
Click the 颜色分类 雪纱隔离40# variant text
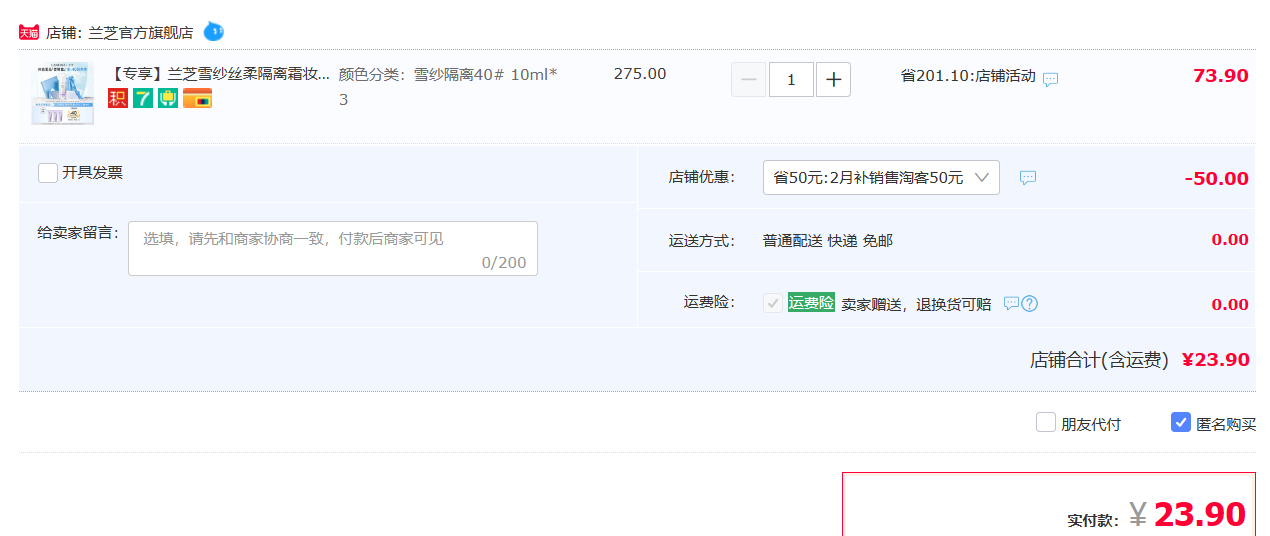pyautogui.click(x=448, y=86)
